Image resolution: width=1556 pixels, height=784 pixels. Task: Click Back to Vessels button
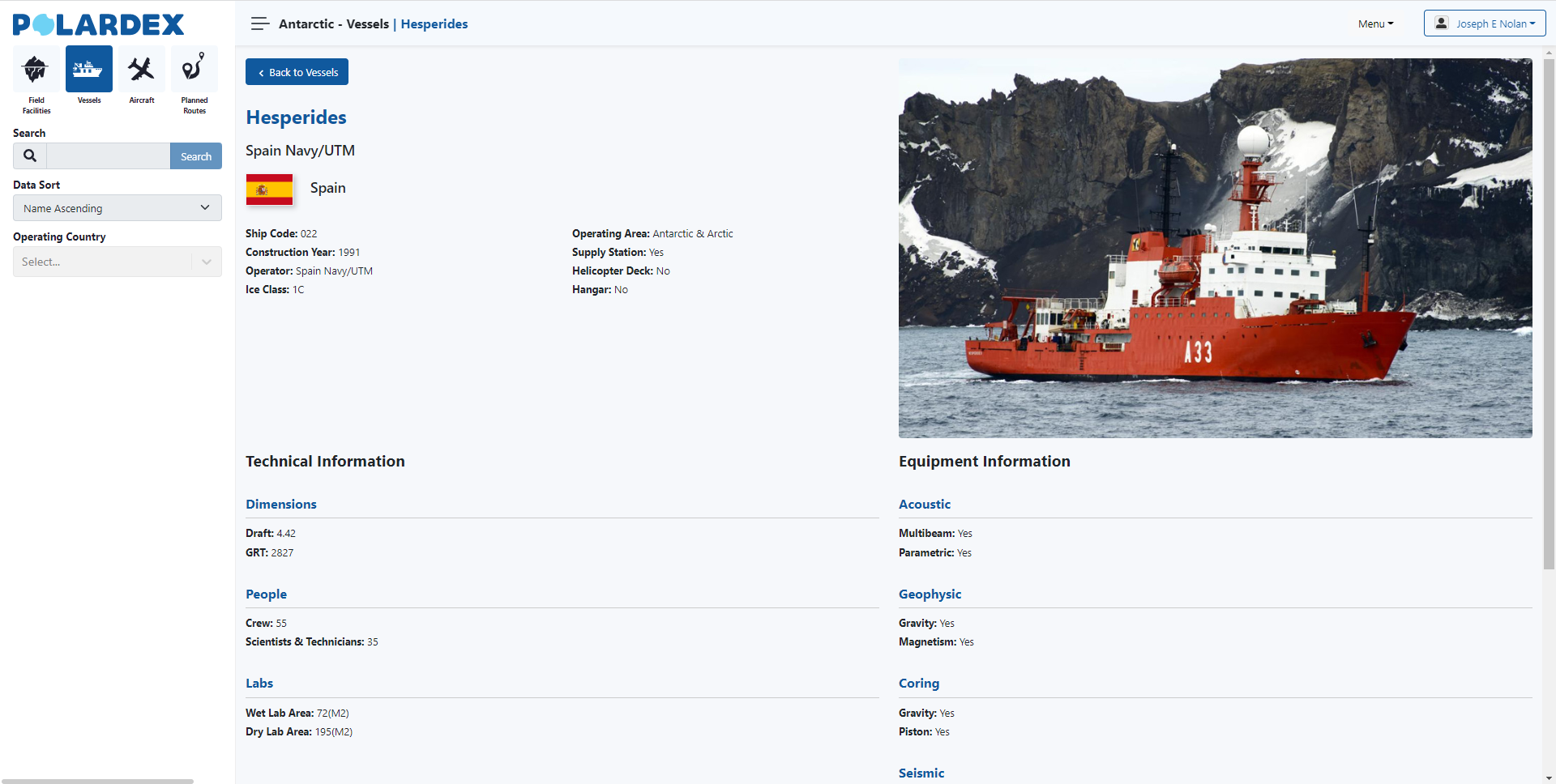(297, 72)
